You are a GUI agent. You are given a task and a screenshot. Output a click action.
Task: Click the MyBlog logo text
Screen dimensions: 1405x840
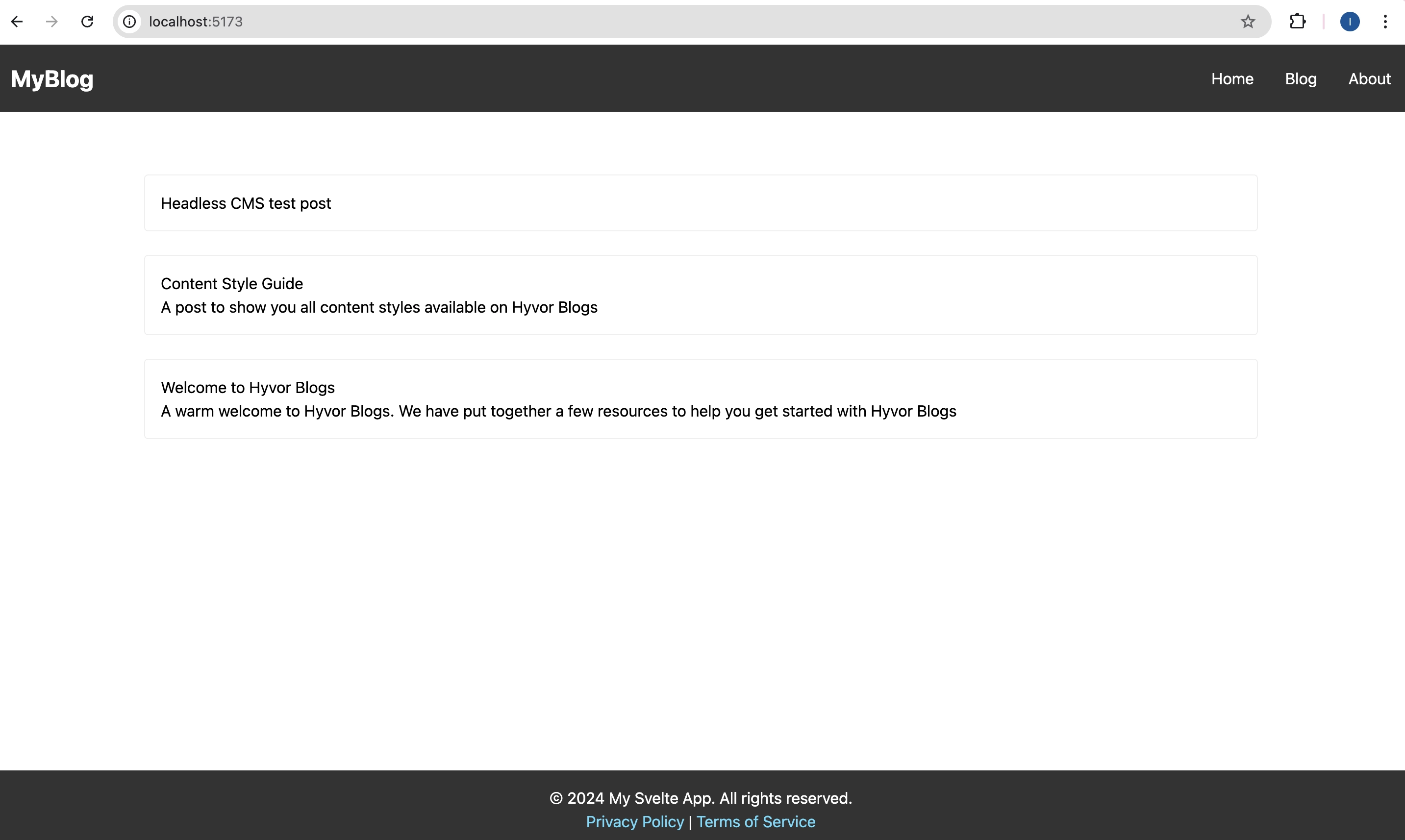52,79
